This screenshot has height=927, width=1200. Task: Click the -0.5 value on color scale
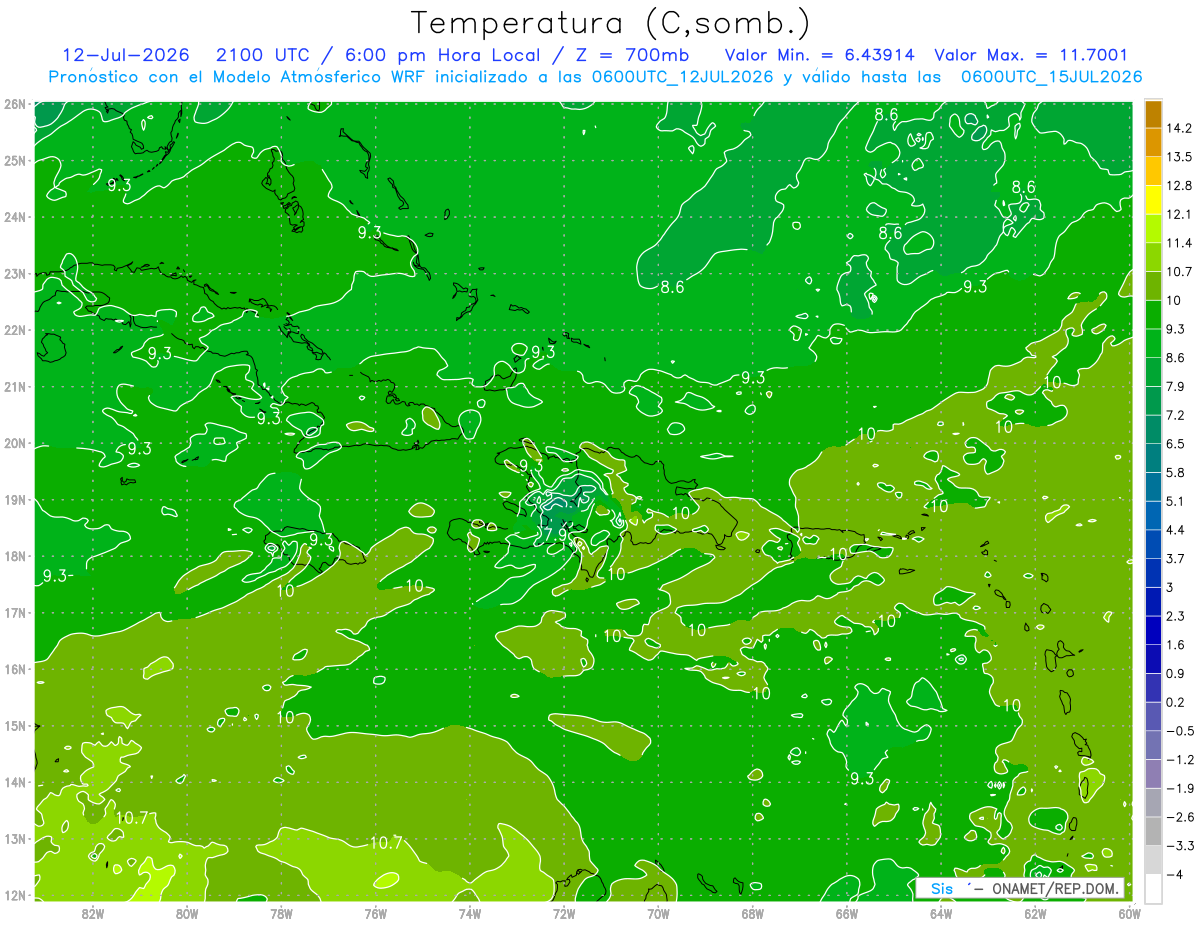click(1180, 731)
